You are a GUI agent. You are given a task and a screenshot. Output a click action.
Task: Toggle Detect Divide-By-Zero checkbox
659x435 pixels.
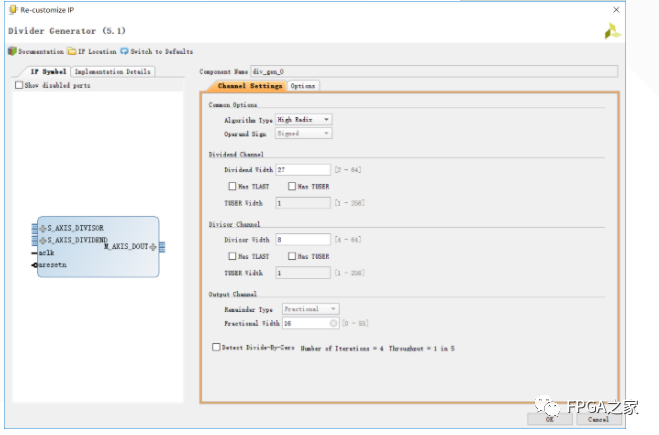[216, 347]
